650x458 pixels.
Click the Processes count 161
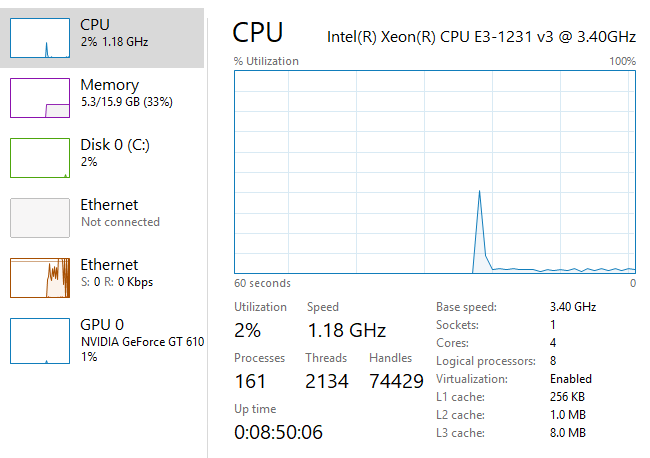point(250,381)
